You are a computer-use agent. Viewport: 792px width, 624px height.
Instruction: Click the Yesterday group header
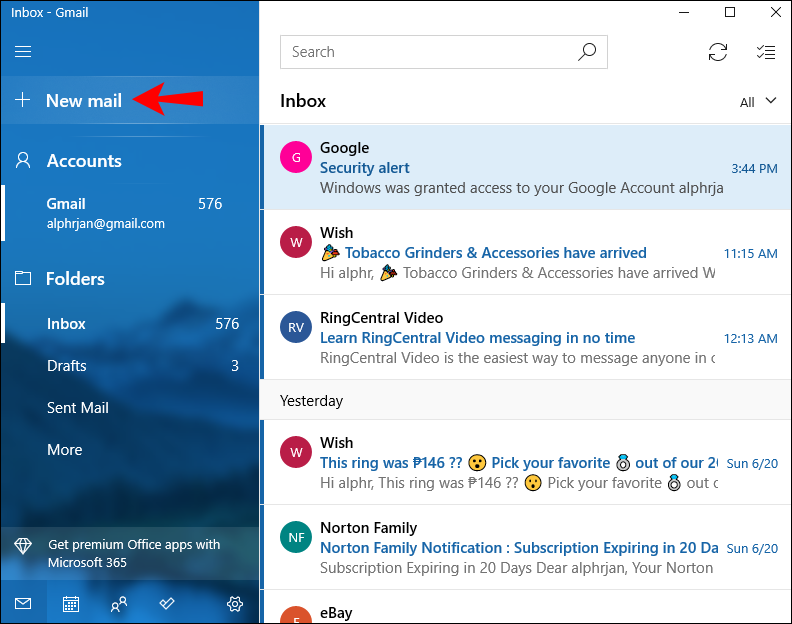[x=527, y=400]
